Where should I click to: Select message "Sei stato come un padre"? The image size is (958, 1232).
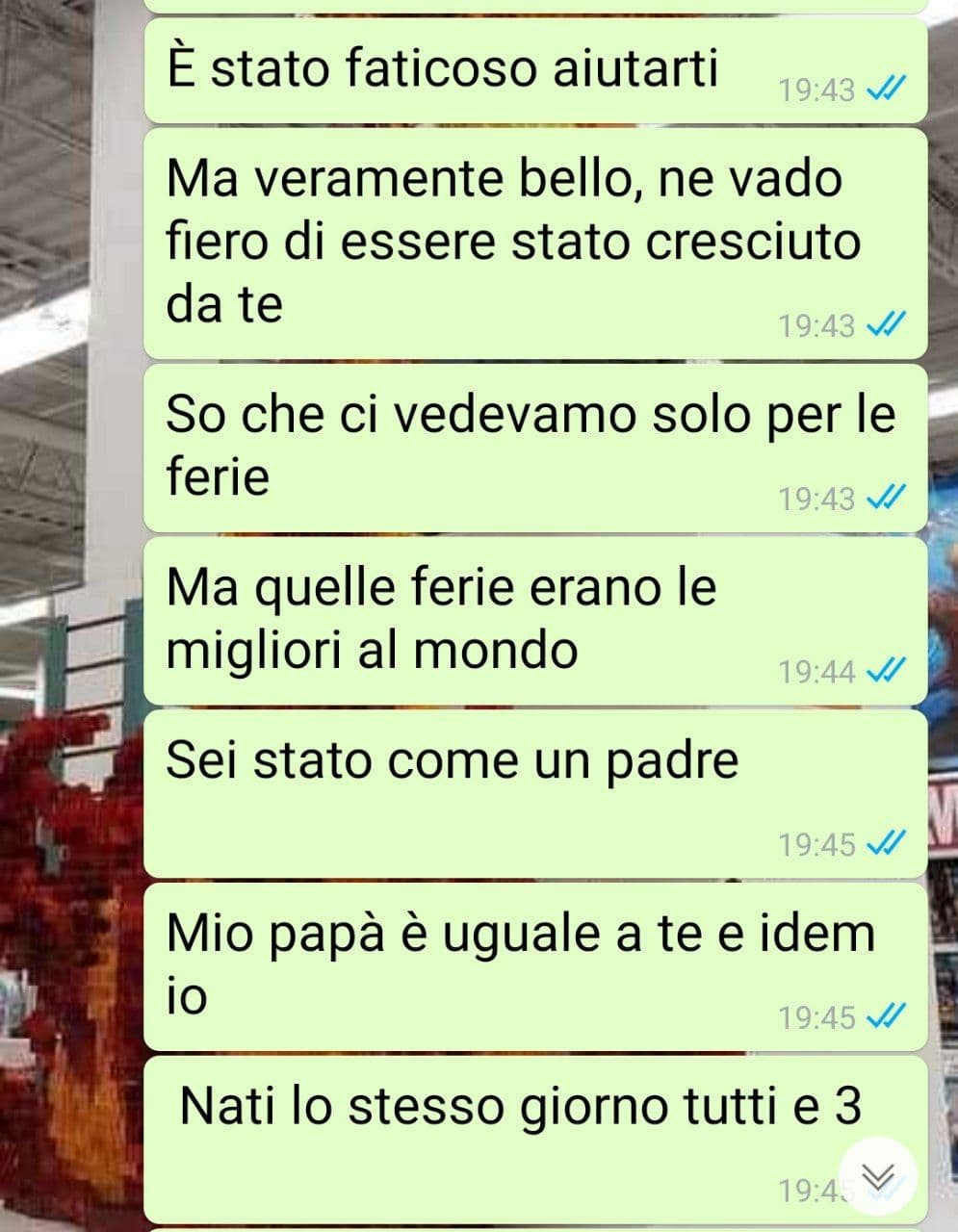pyautogui.click(x=535, y=794)
